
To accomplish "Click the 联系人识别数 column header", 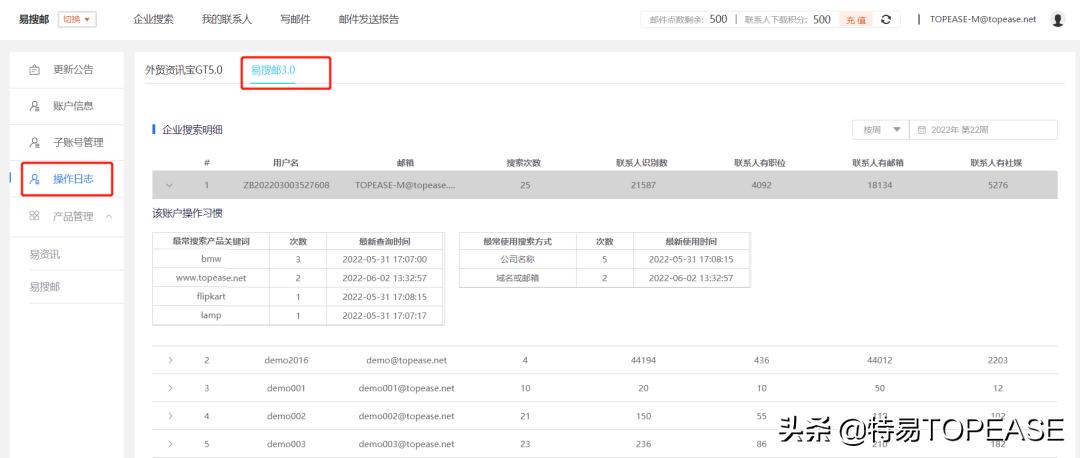I will pos(642,163).
